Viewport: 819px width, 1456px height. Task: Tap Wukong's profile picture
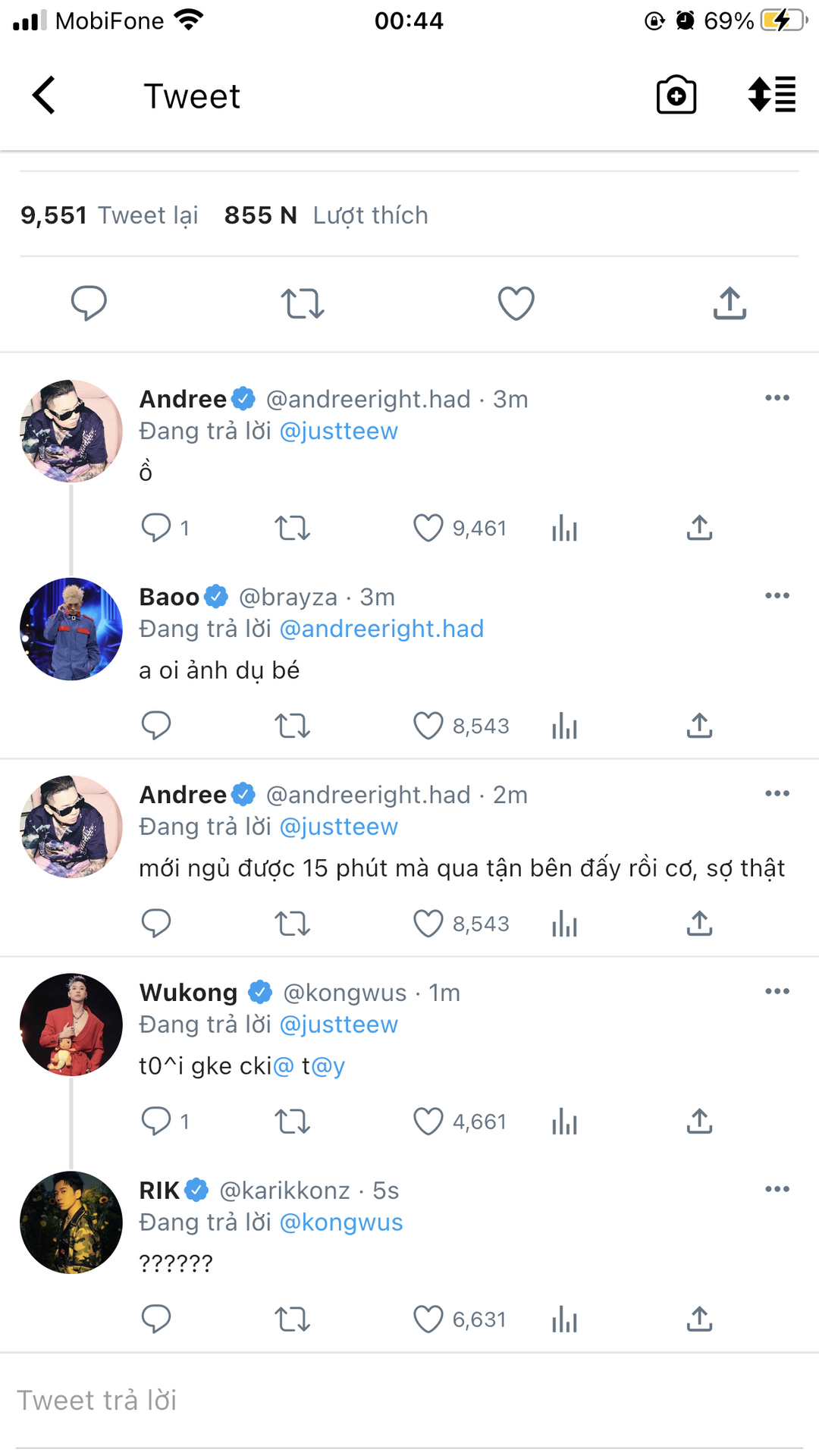point(71,1025)
